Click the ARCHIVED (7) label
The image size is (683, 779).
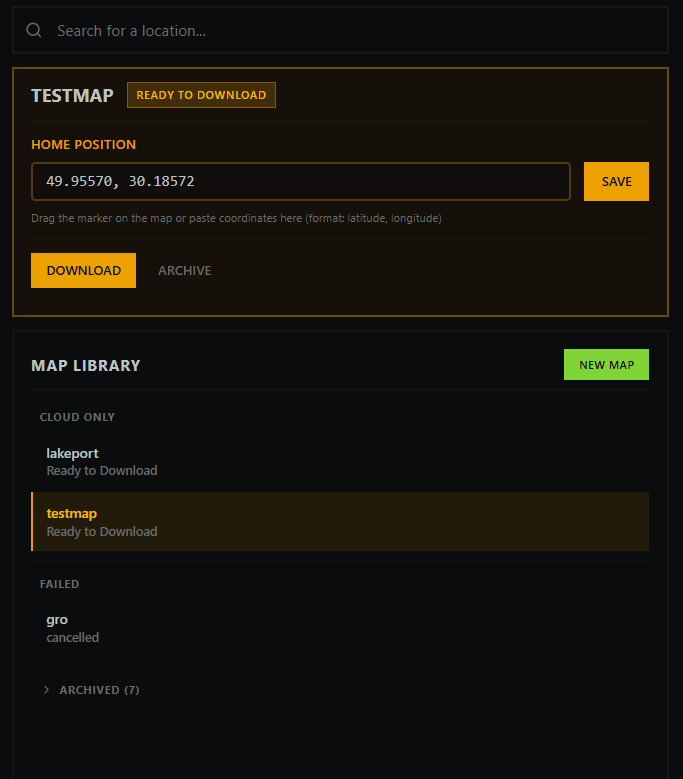[x=99, y=690]
